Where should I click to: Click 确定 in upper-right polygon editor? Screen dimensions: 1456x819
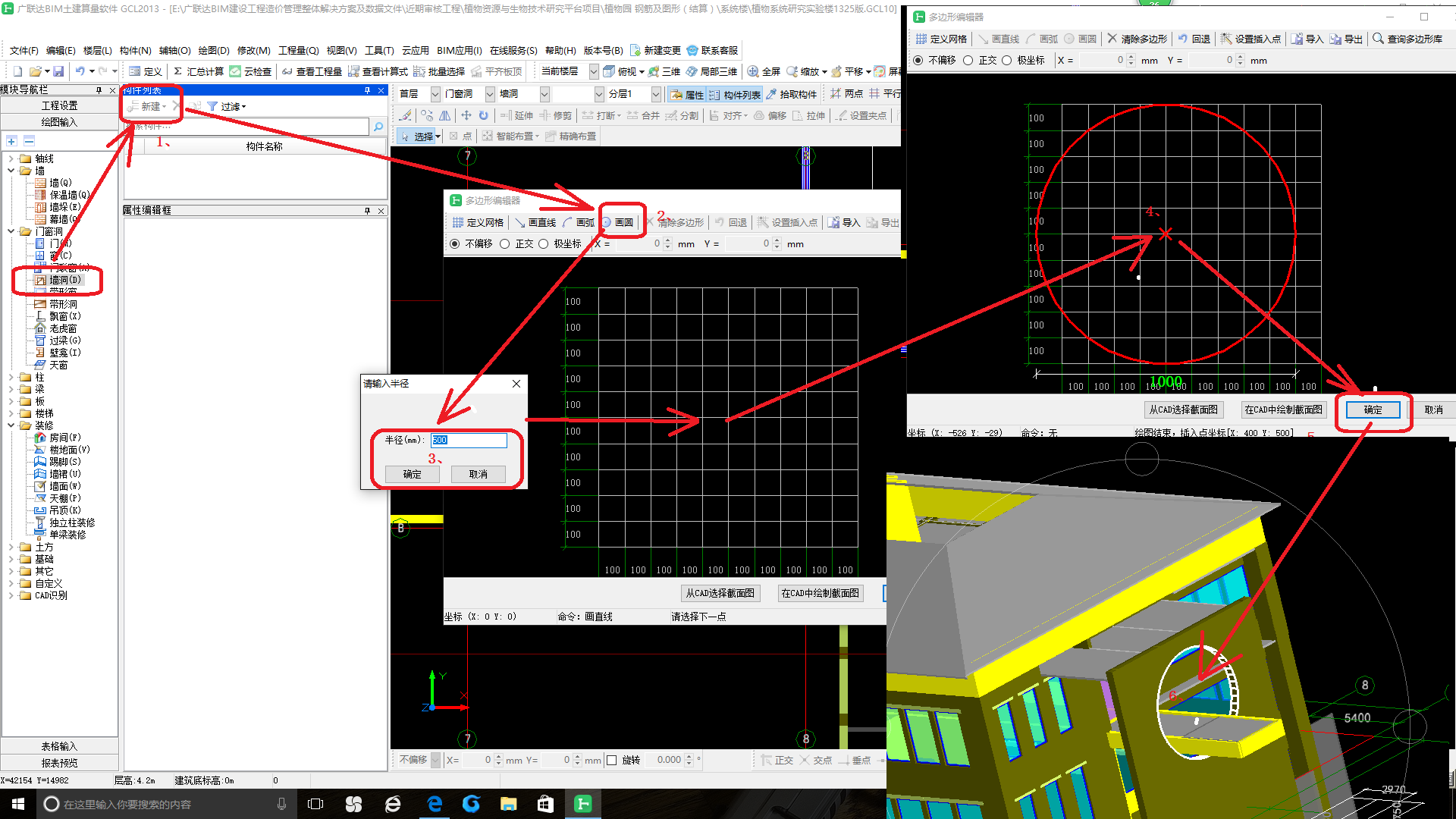point(1373,409)
